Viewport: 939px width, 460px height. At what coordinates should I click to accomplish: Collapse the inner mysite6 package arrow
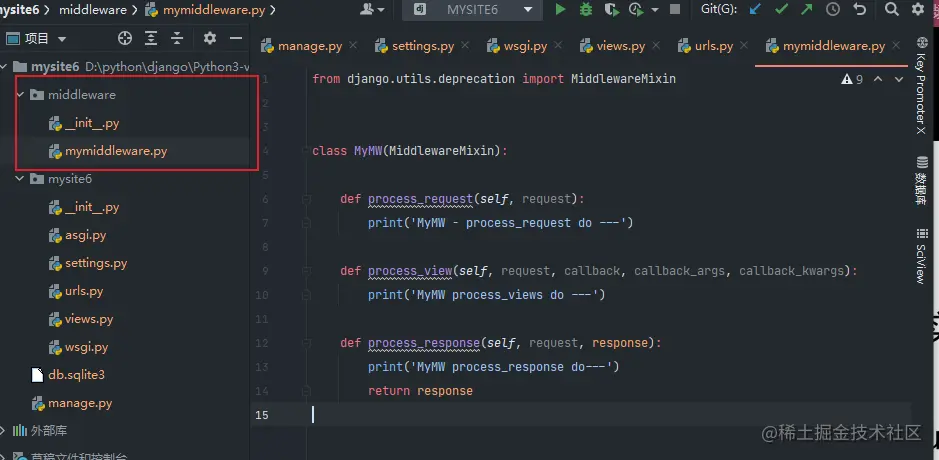[x=20, y=178]
